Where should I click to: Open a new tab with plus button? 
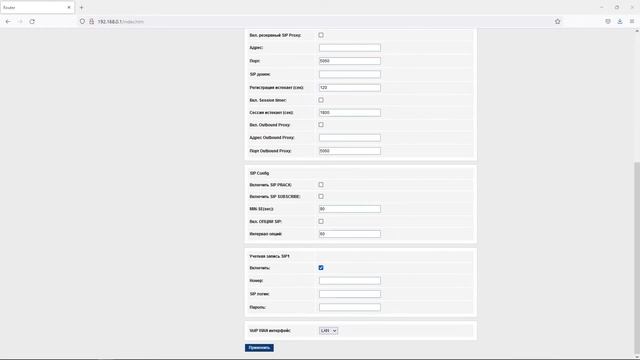pos(81,7)
